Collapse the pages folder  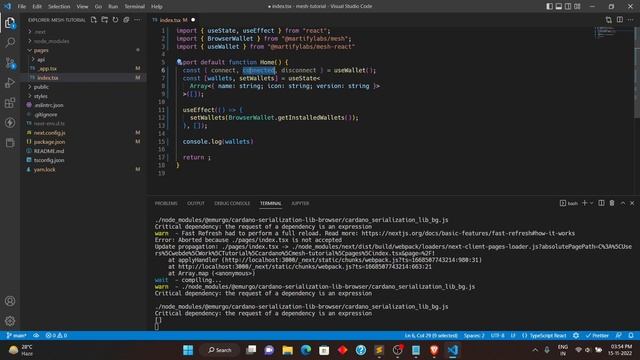[x=41, y=50]
